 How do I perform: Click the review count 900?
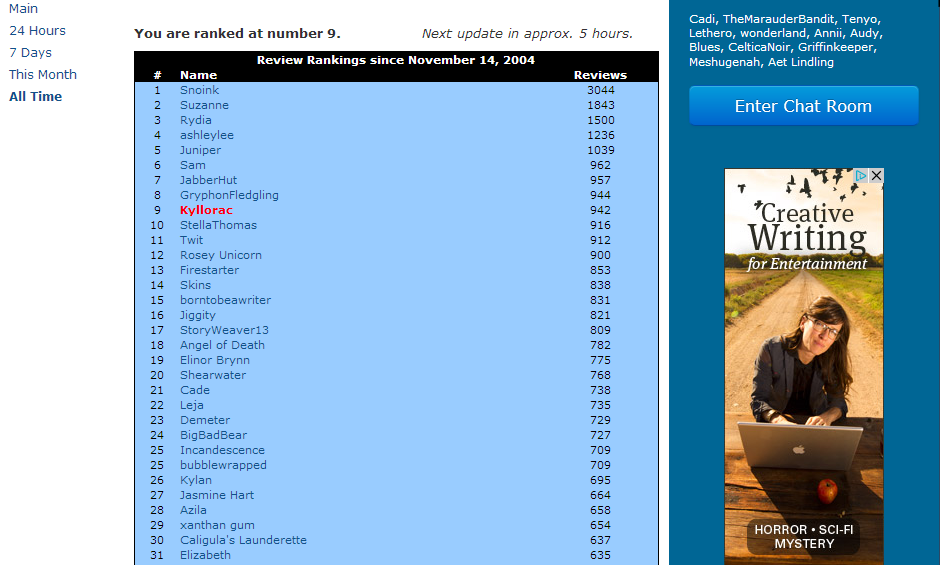point(600,255)
